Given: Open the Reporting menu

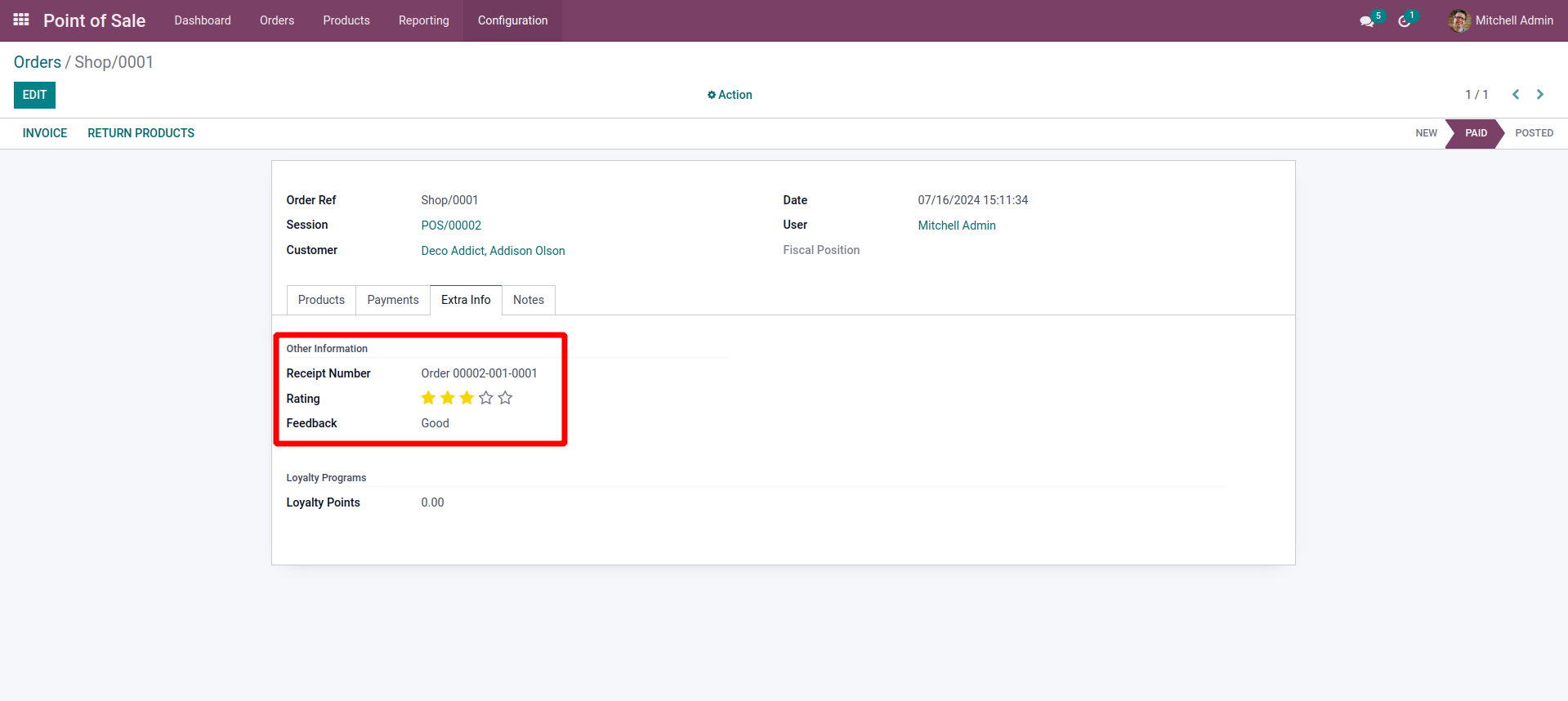Looking at the screenshot, I should [x=424, y=20].
